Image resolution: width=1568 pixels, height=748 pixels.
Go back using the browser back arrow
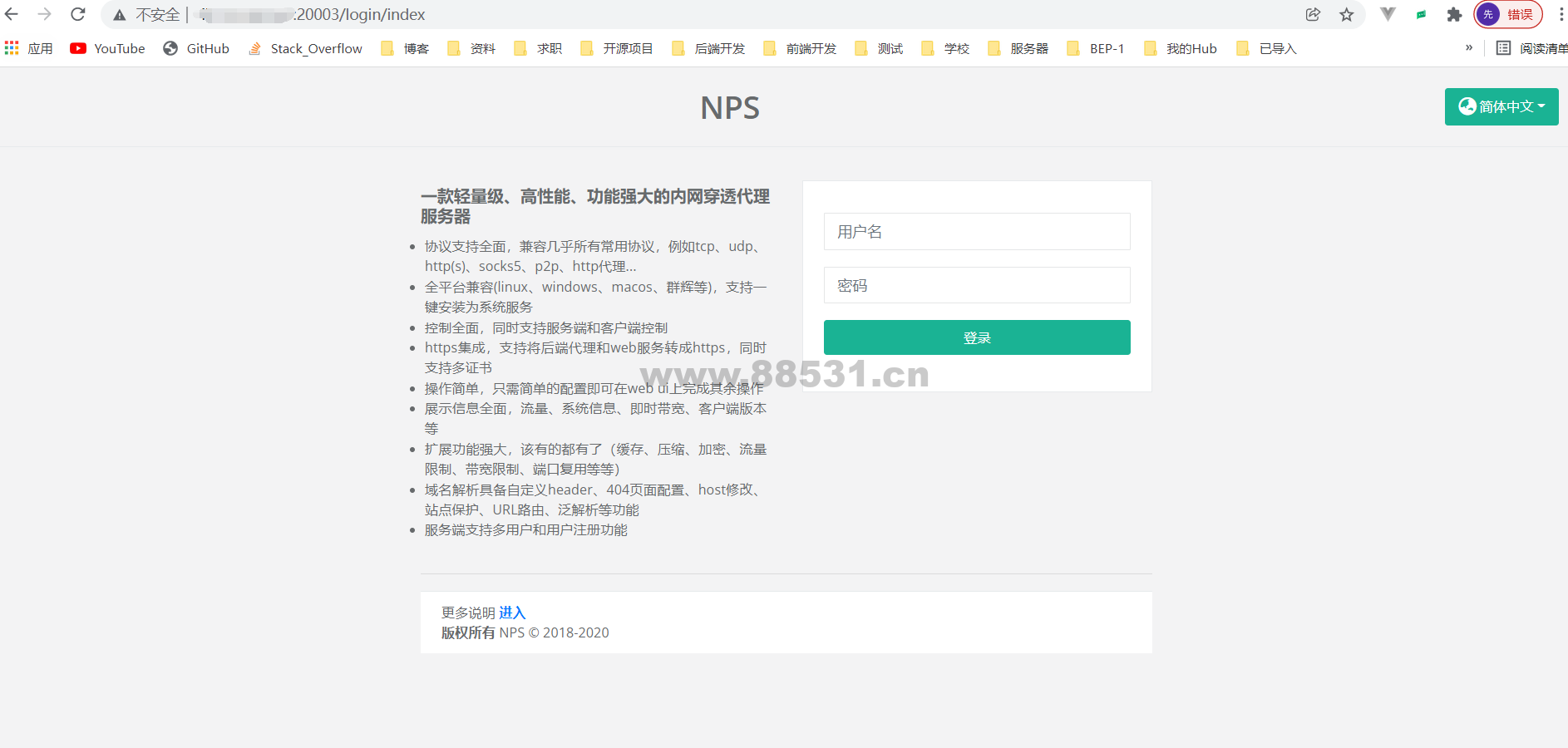12,14
